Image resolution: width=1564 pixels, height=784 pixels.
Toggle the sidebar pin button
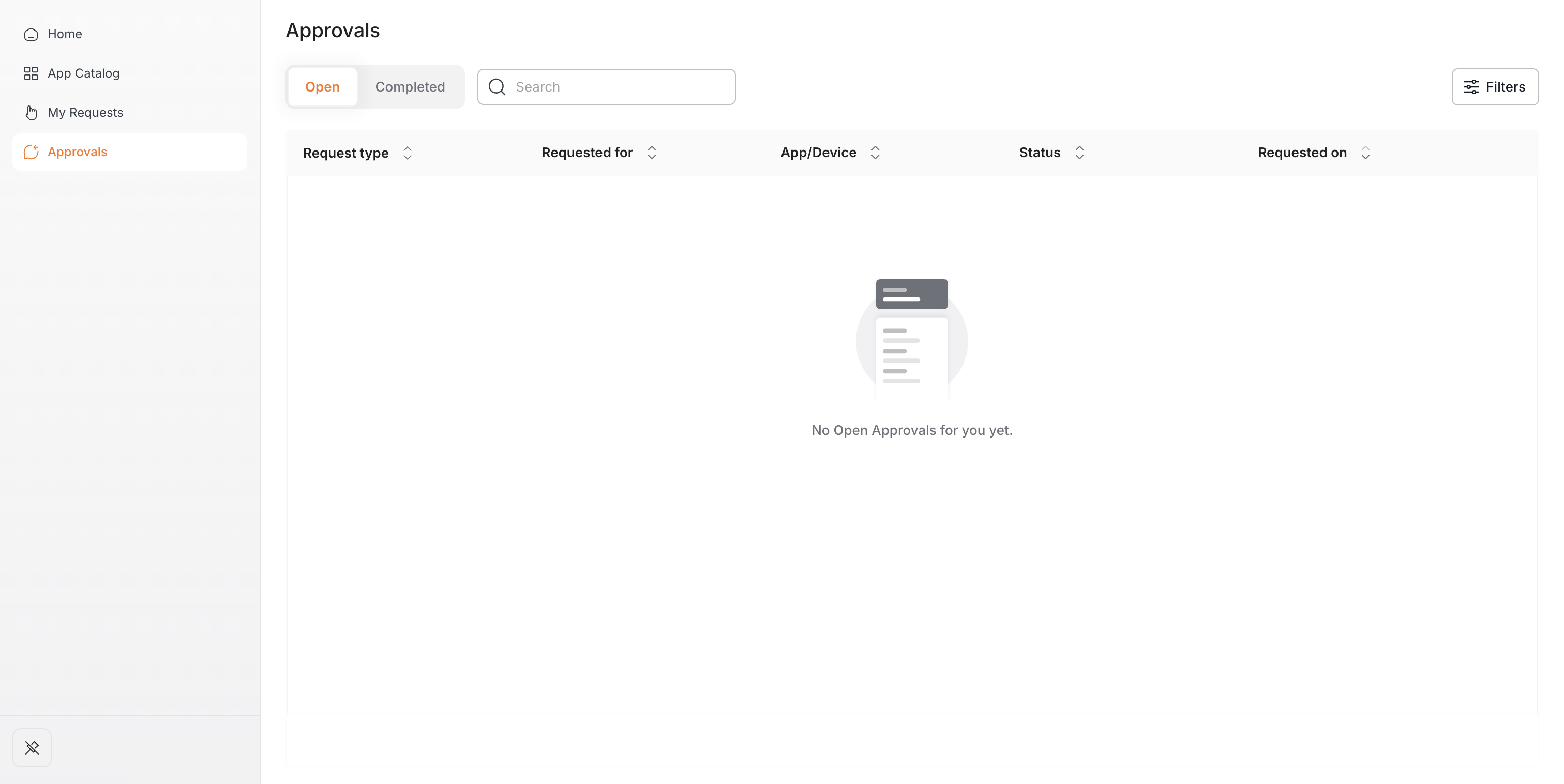tap(32, 748)
